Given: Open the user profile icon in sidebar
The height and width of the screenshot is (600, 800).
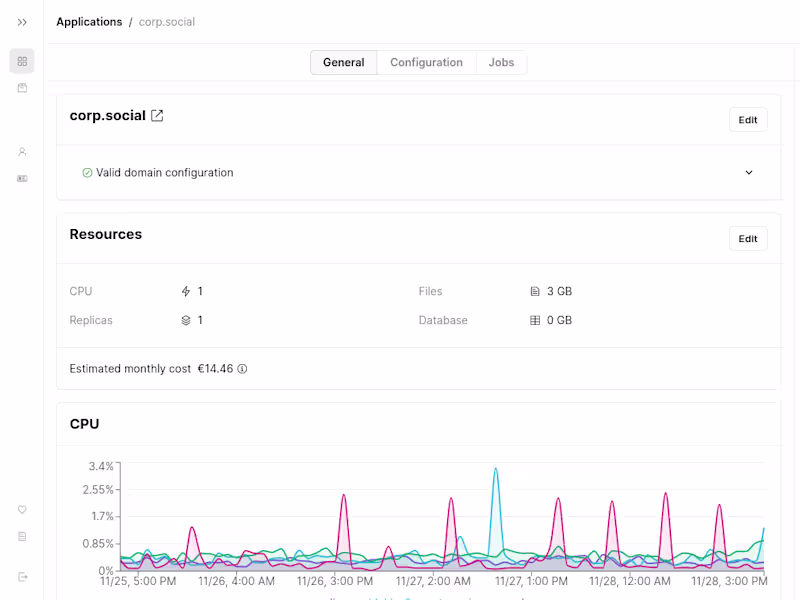Looking at the screenshot, I should [21, 152].
